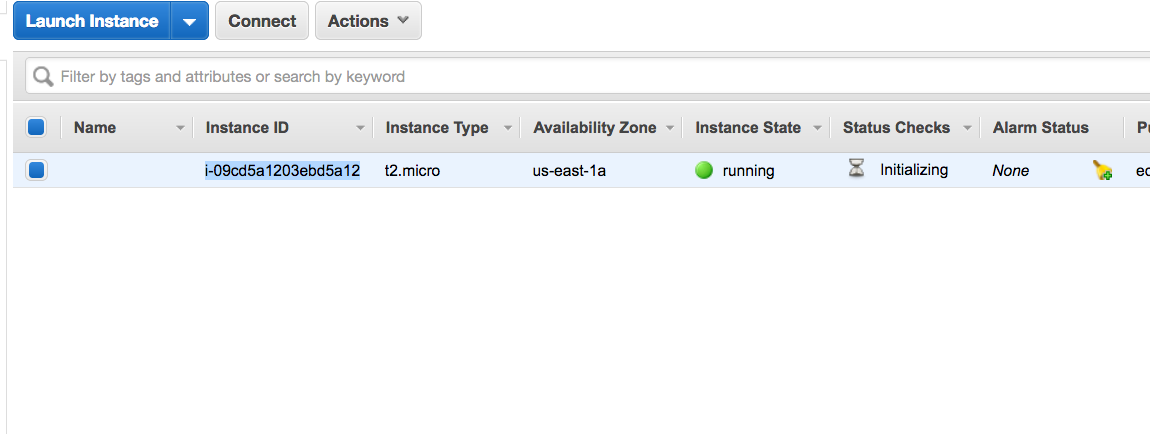Viewport: 1150px width, 434px height.
Task: Click the hourglass Initializing status icon
Action: [x=856, y=170]
